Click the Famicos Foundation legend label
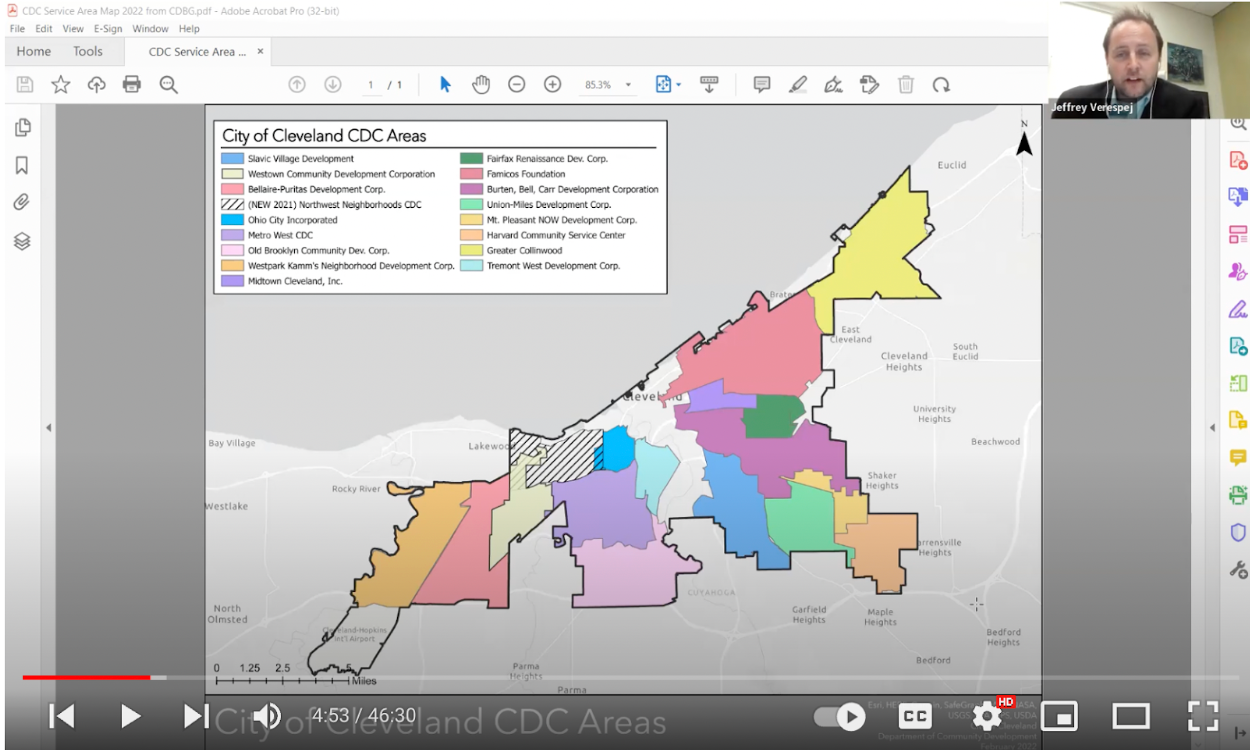The image size is (1250, 750). (526, 174)
